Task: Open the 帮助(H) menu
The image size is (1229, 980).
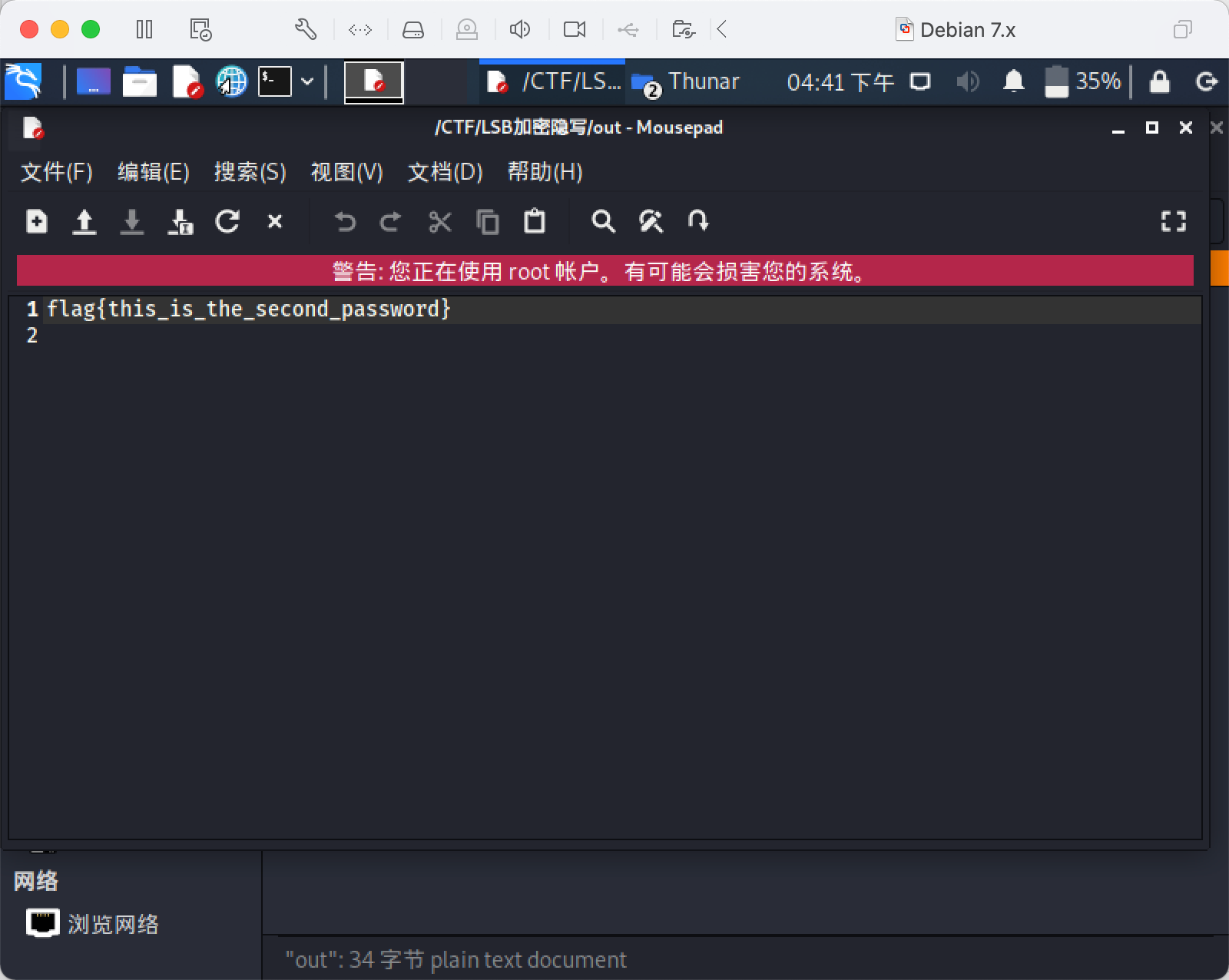Action: (x=545, y=171)
